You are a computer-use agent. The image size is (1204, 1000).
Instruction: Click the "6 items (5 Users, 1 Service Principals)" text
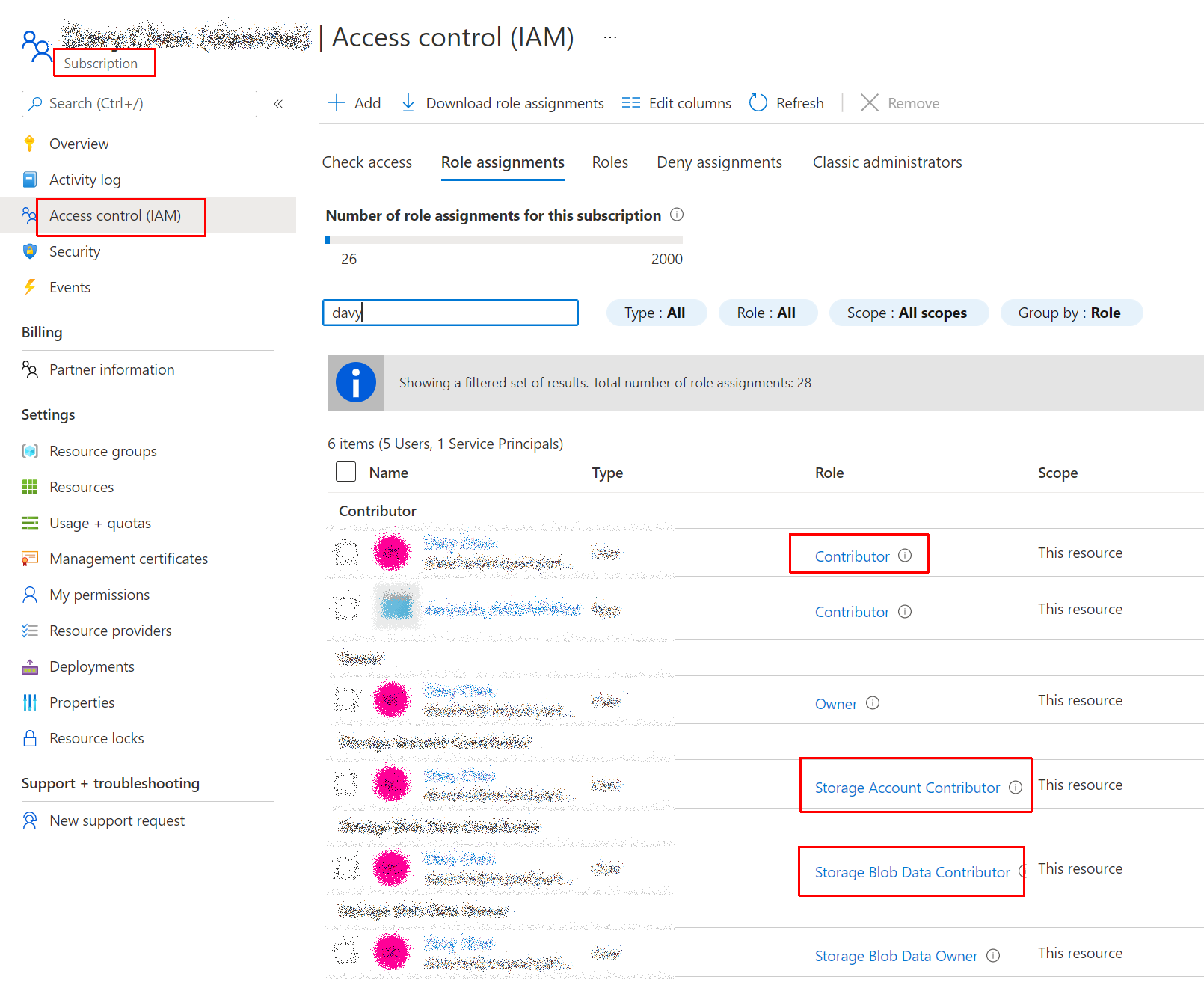[446, 444]
